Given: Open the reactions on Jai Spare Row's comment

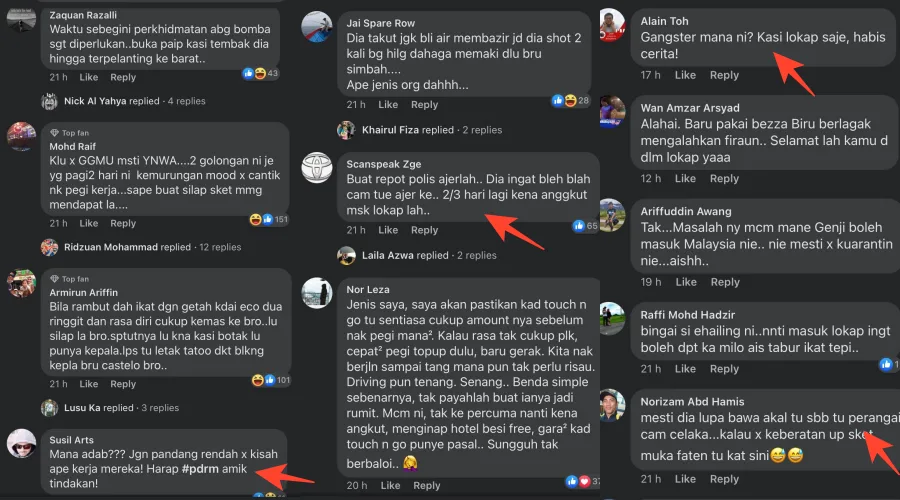Looking at the screenshot, I should (x=570, y=101).
